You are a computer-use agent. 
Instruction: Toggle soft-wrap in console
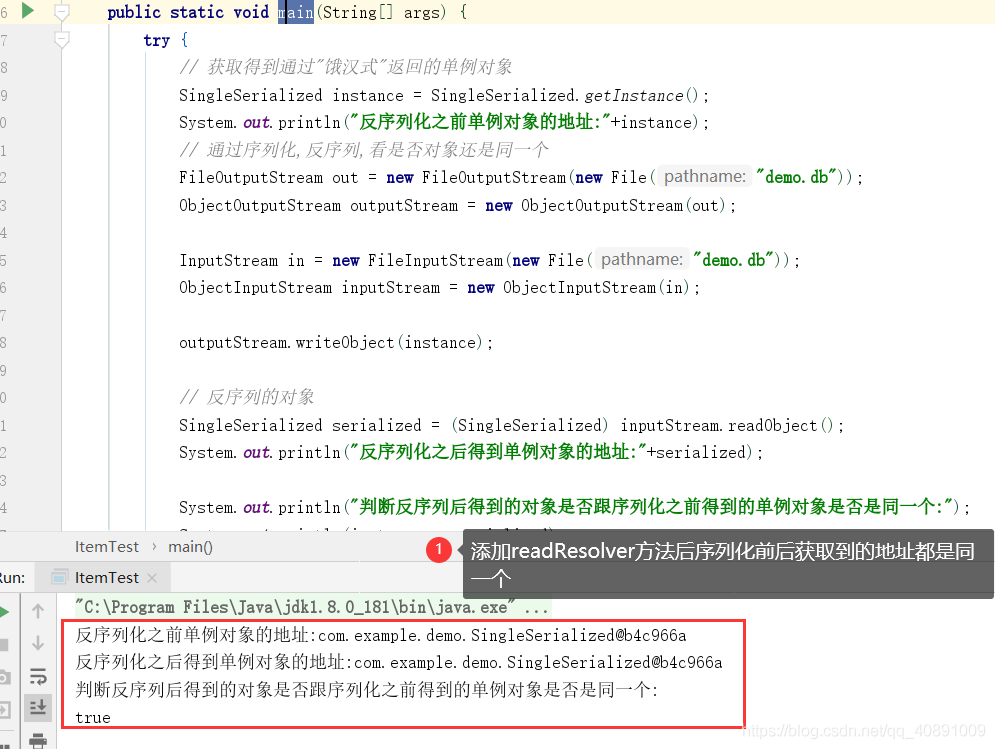[x=38, y=676]
